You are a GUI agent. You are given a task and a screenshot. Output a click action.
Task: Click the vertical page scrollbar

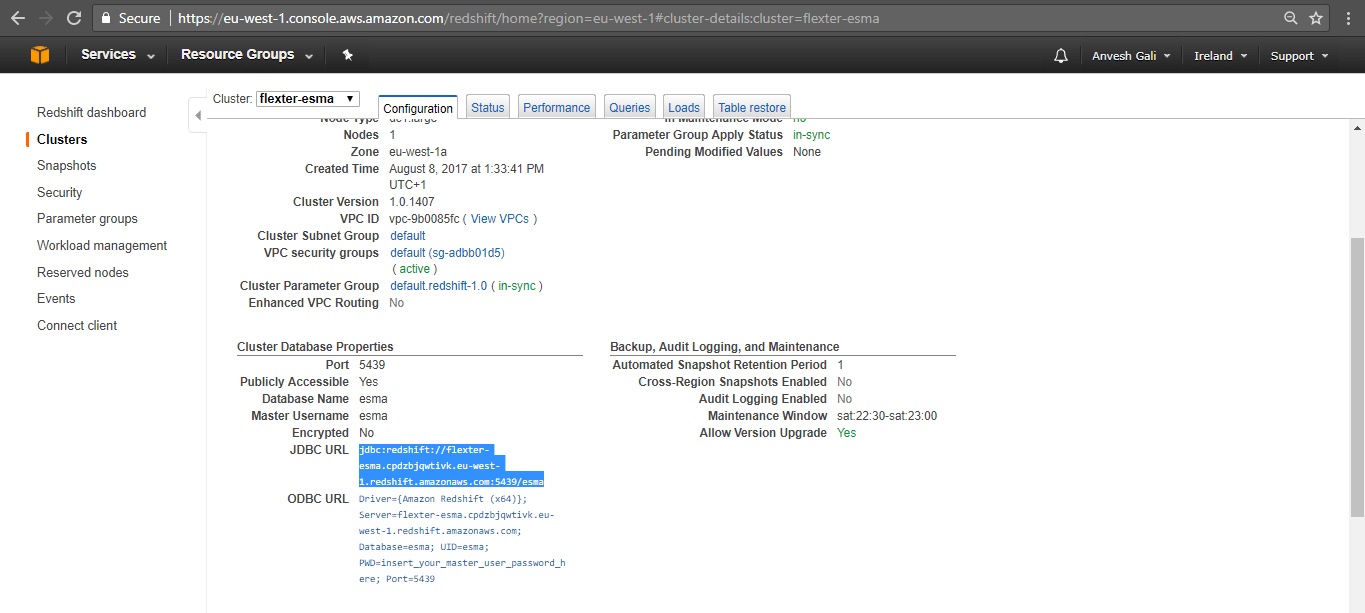tap(1357, 376)
